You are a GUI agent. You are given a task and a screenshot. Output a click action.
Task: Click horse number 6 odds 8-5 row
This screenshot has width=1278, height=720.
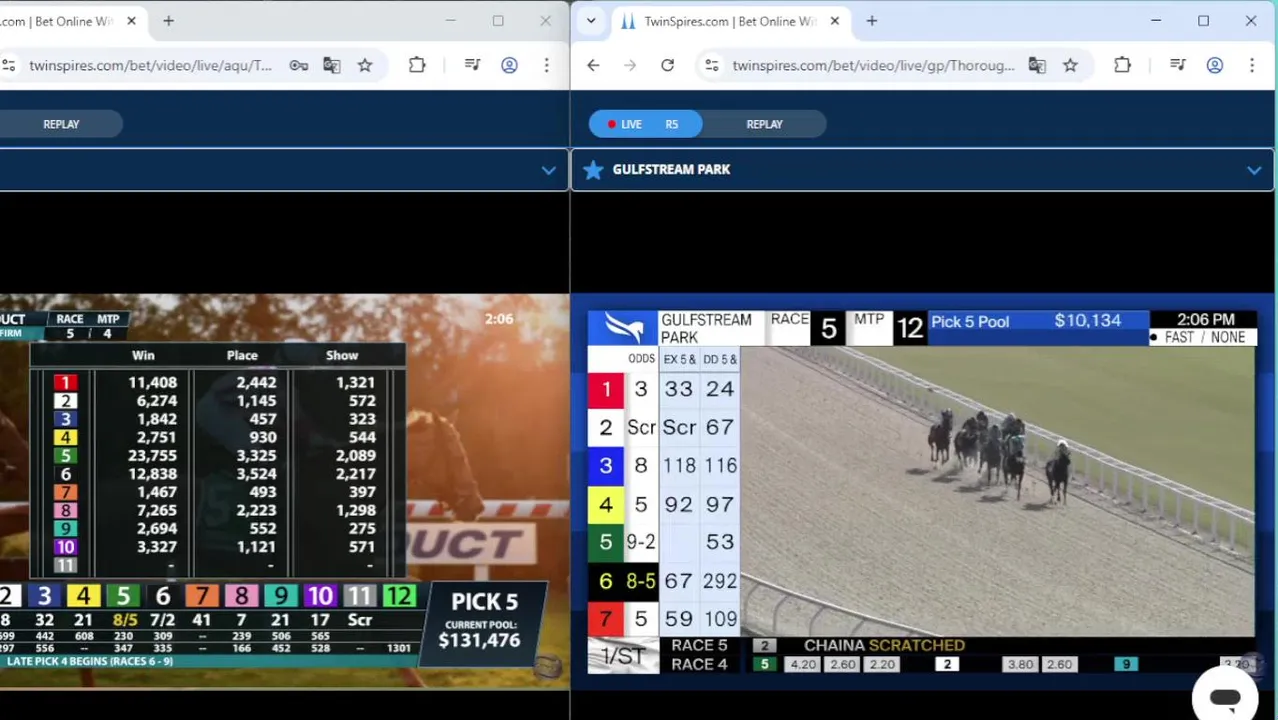pyautogui.click(x=664, y=580)
